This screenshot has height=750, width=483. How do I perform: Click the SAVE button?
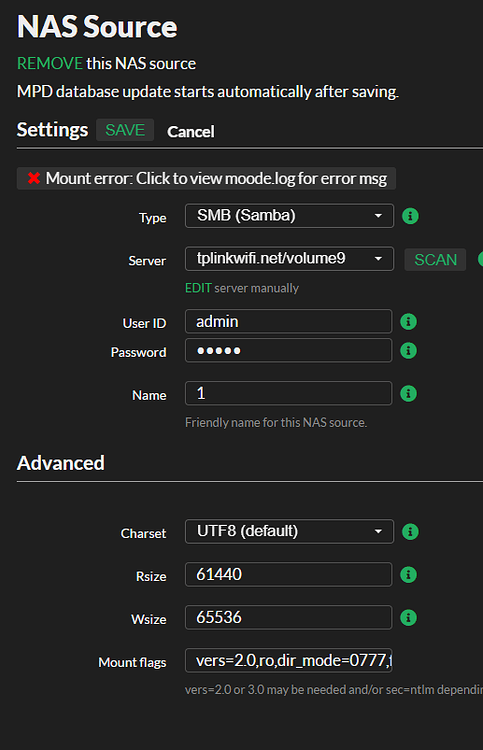[125, 130]
